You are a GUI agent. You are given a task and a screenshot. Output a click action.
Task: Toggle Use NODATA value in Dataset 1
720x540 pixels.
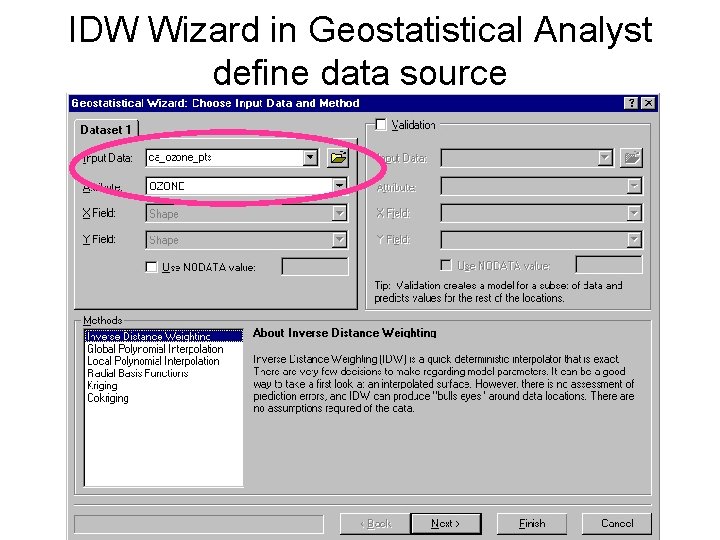[x=151, y=267]
